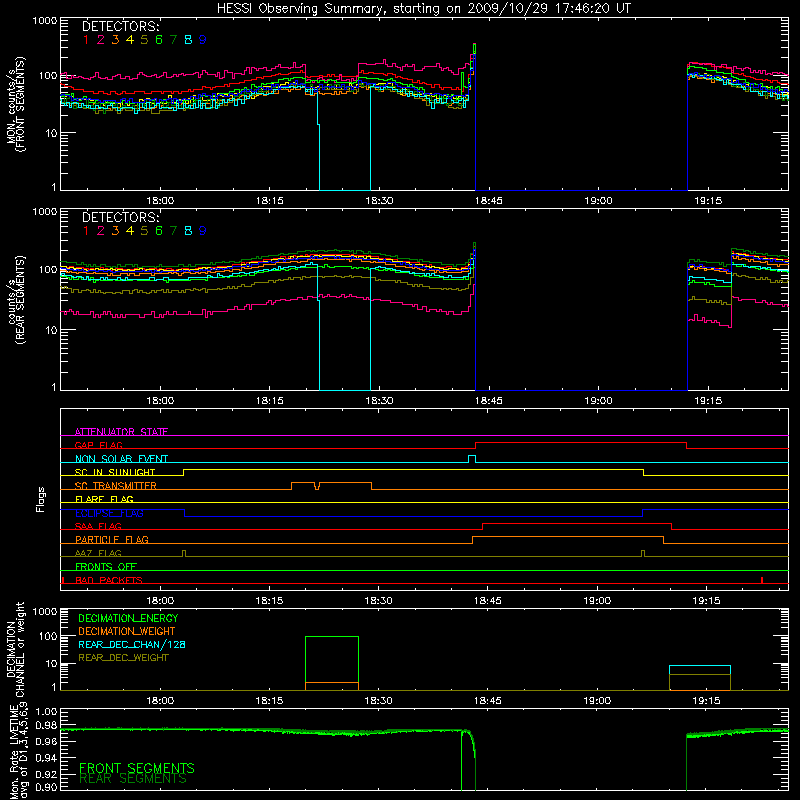This screenshot has height=800, width=800.
Task: Select the PARTICLE FLAG label
Action: (x=112, y=539)
